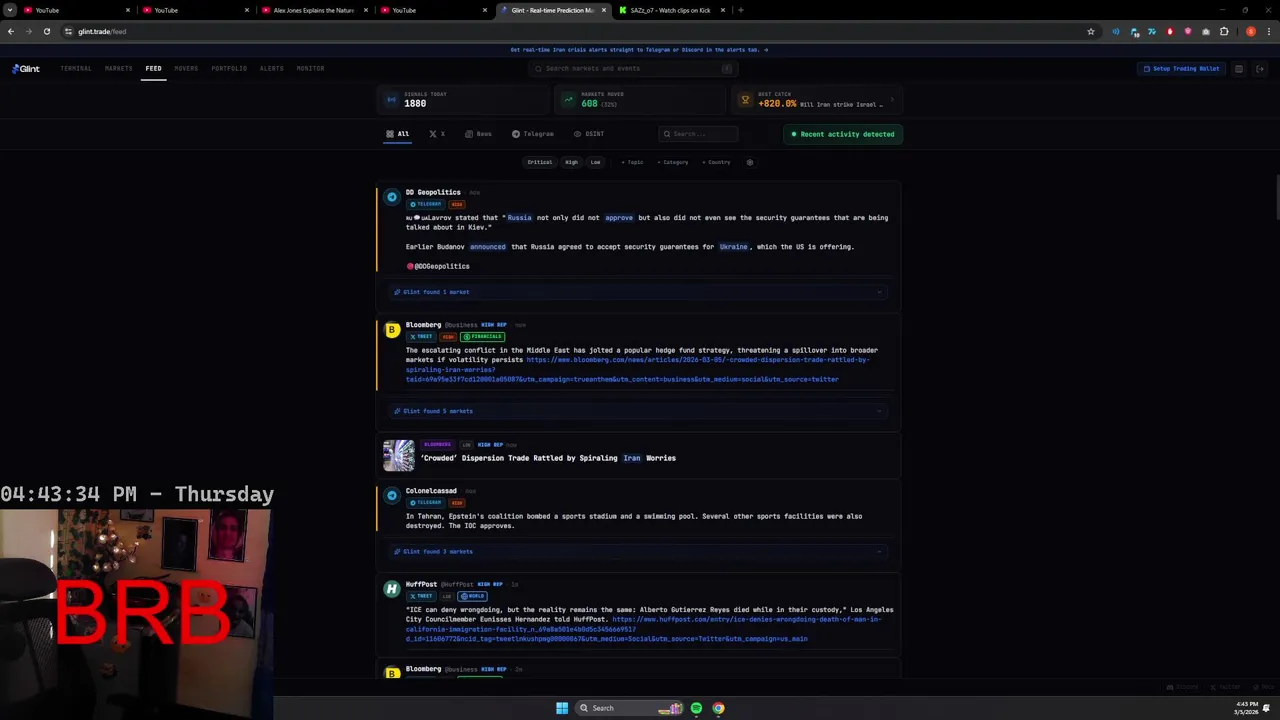This screenshot has width=1280, height=720.
Task: Open feed filter settings gear
Action: tap(750, 162)
